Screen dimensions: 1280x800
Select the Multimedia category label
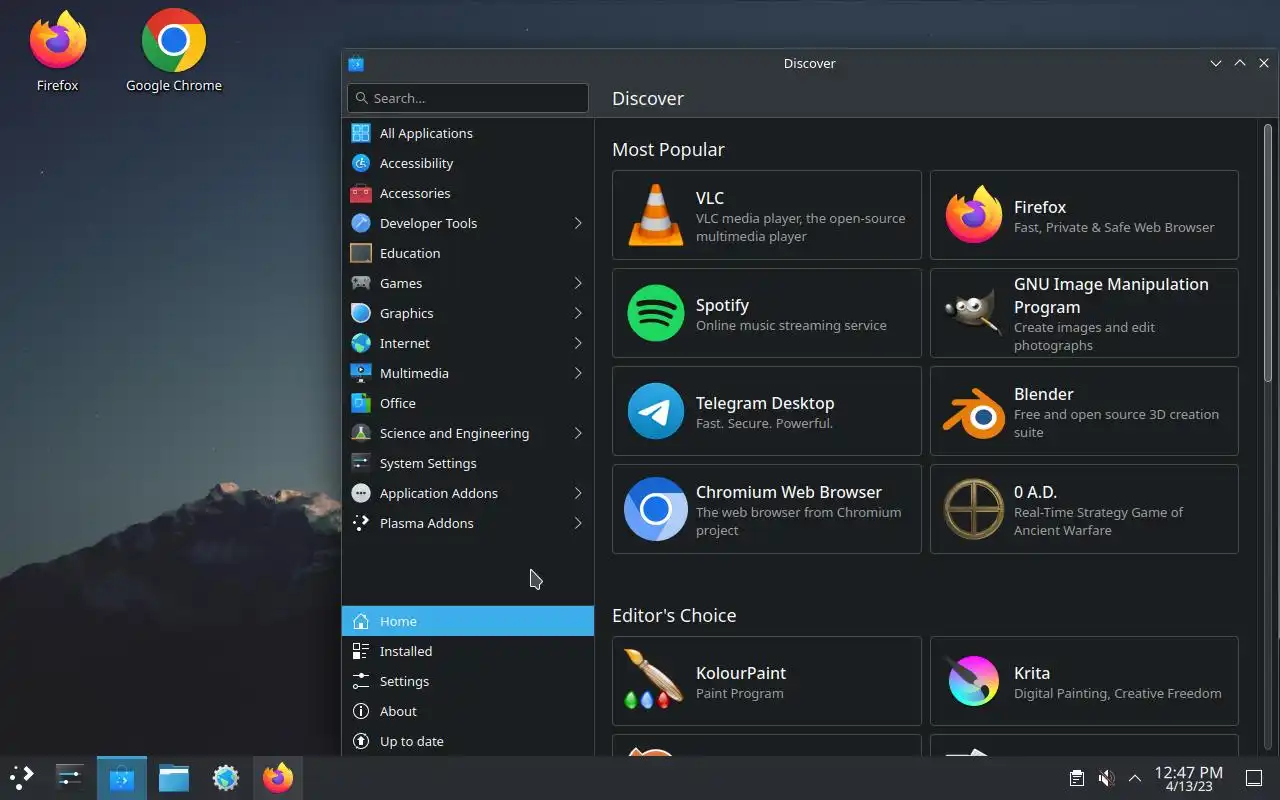[414, 373]
